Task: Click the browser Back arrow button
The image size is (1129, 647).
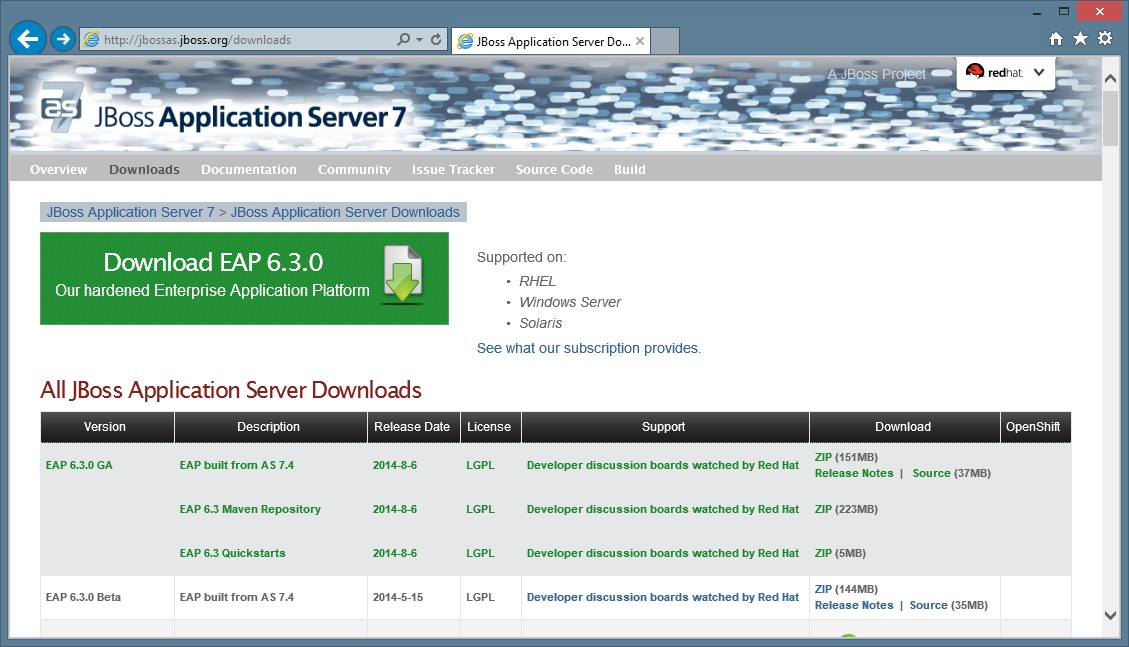Action: [x=28, y=39]
